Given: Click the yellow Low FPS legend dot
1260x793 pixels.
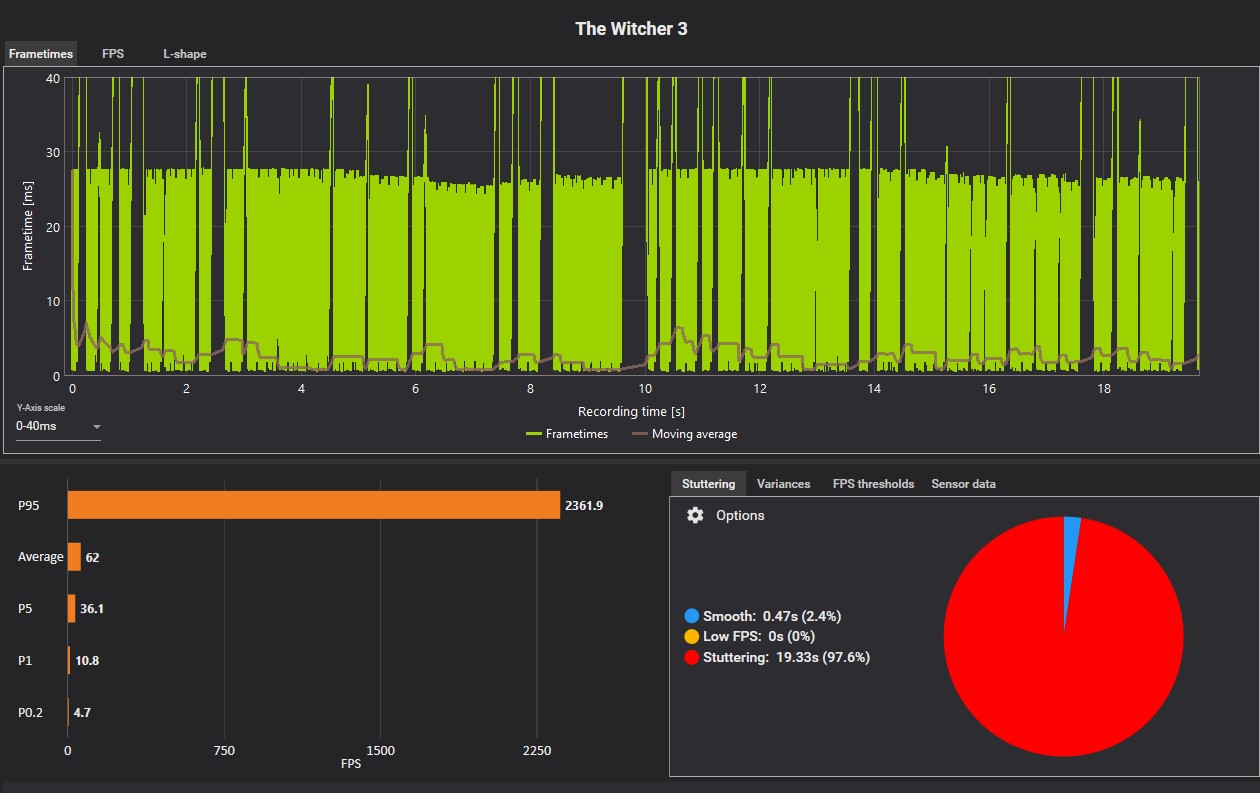Looking at the screenshot, I should pos(692,637).
